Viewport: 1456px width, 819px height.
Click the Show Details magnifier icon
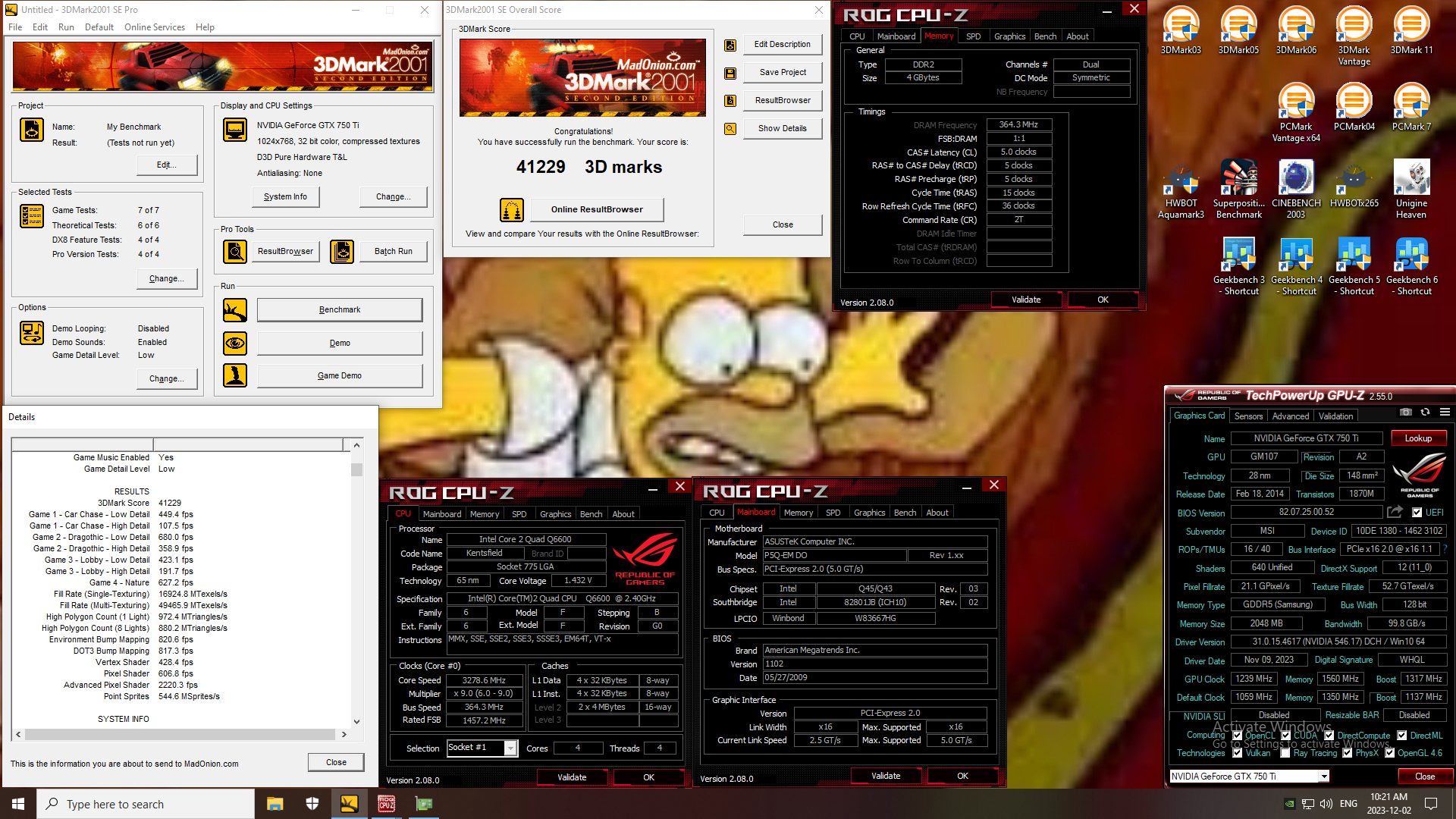730,129
